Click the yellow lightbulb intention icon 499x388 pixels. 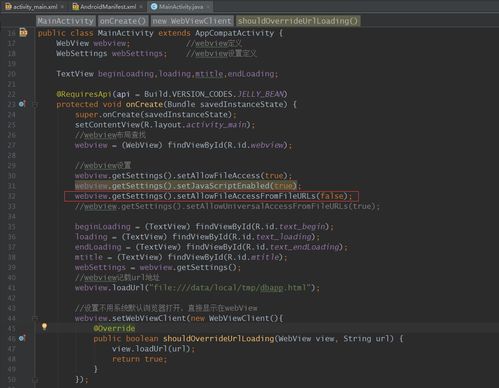(44, 326)
